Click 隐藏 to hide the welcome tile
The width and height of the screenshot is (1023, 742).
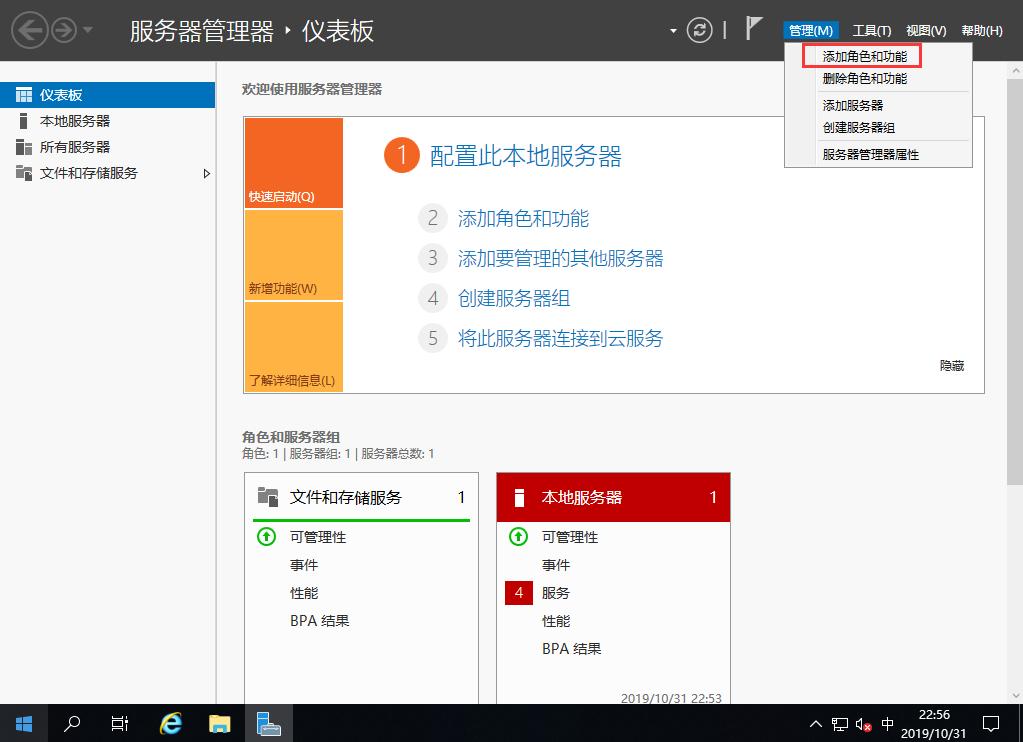(x=950, y=365)
